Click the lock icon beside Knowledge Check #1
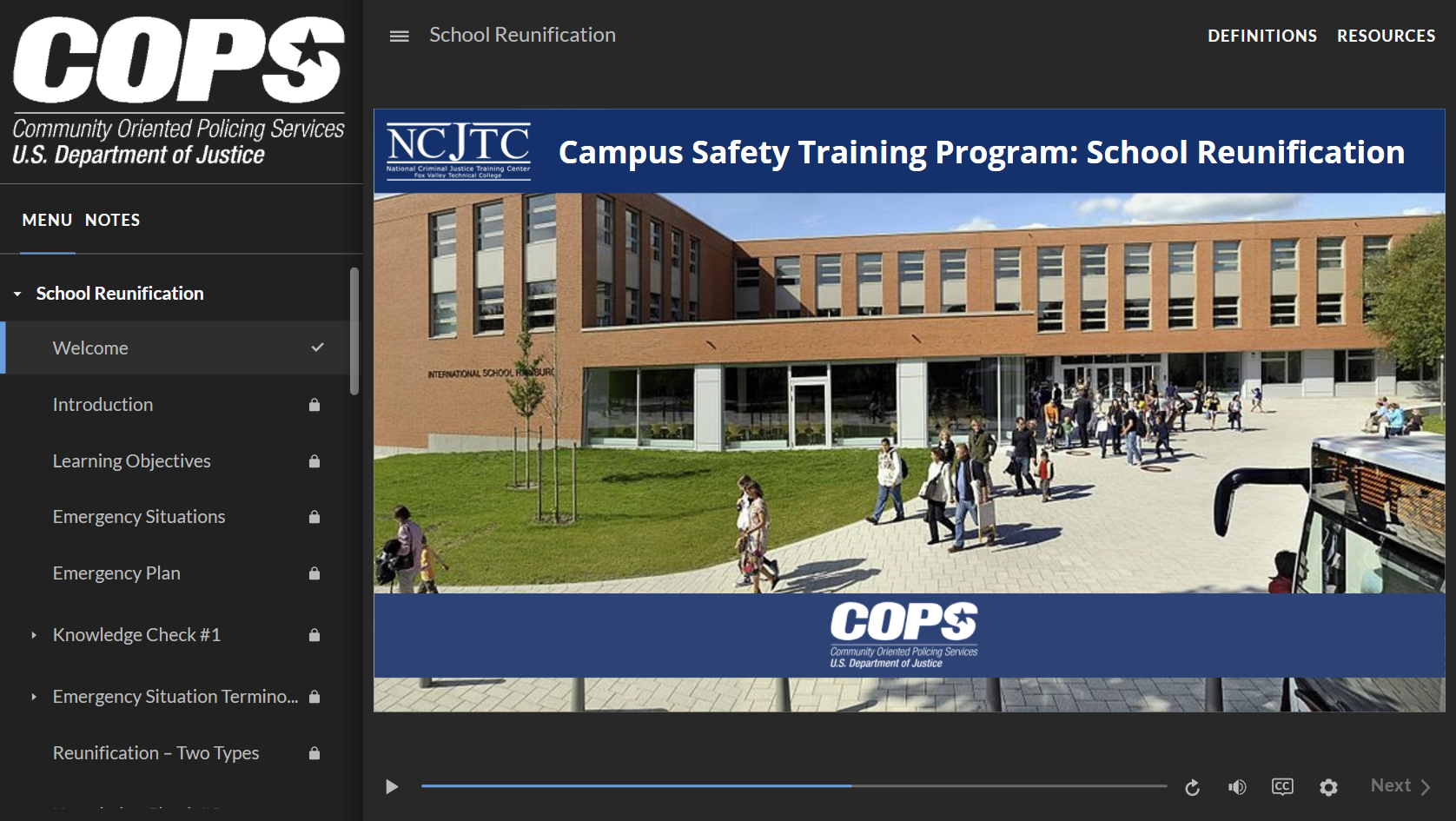The width and height of the screenshot is (1456, 821). click(314, 635)
